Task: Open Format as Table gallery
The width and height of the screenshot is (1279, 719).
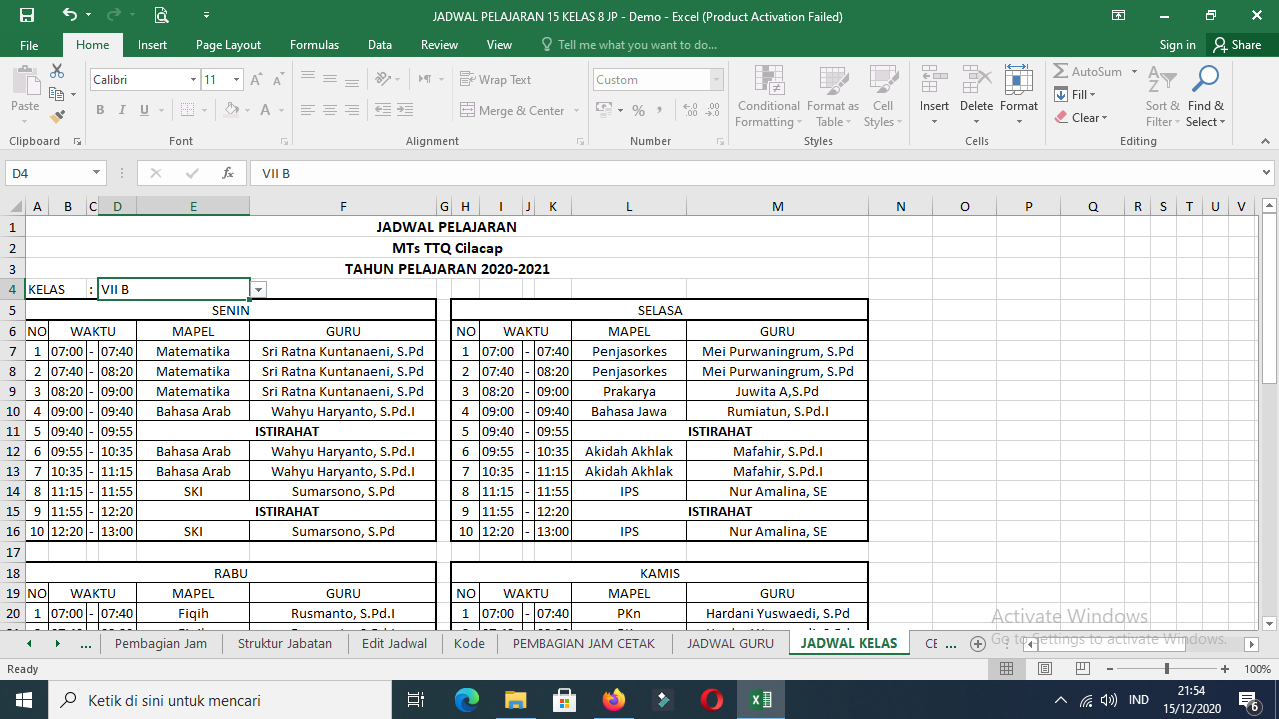Action: pyautogui.click(x=833, y=97)
